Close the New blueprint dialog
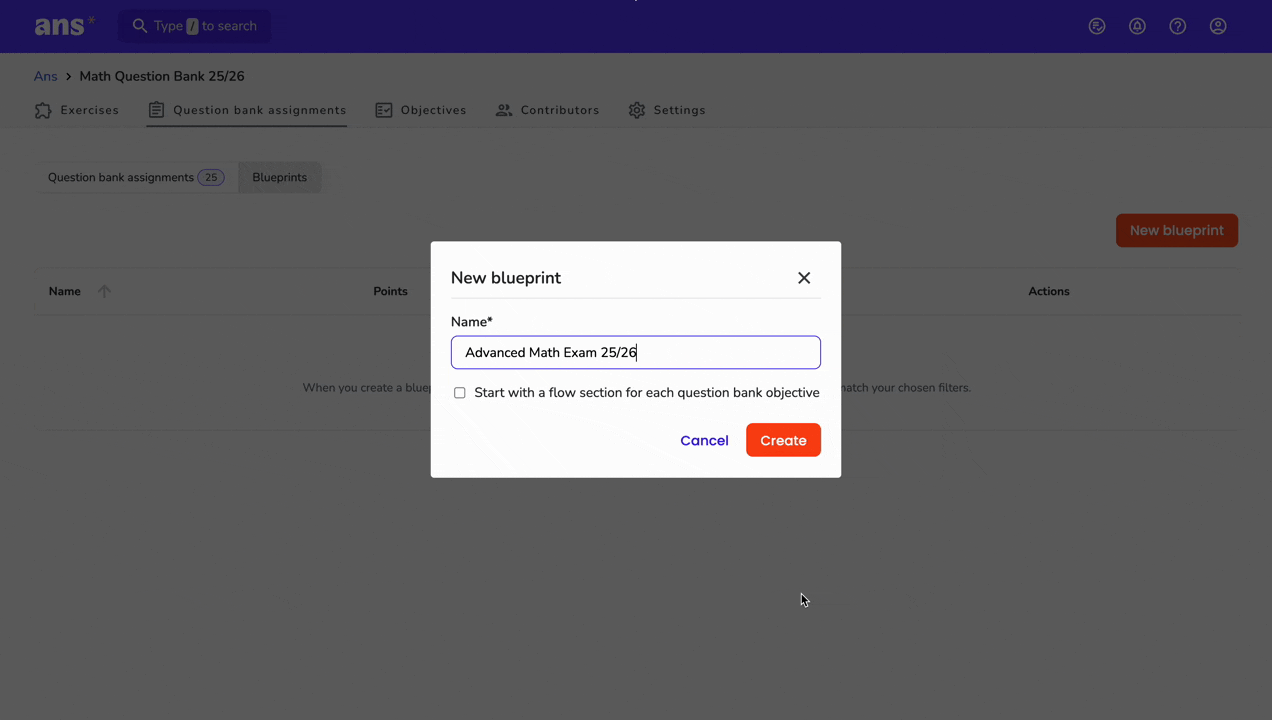The image size is (1272, 720). 804,278
